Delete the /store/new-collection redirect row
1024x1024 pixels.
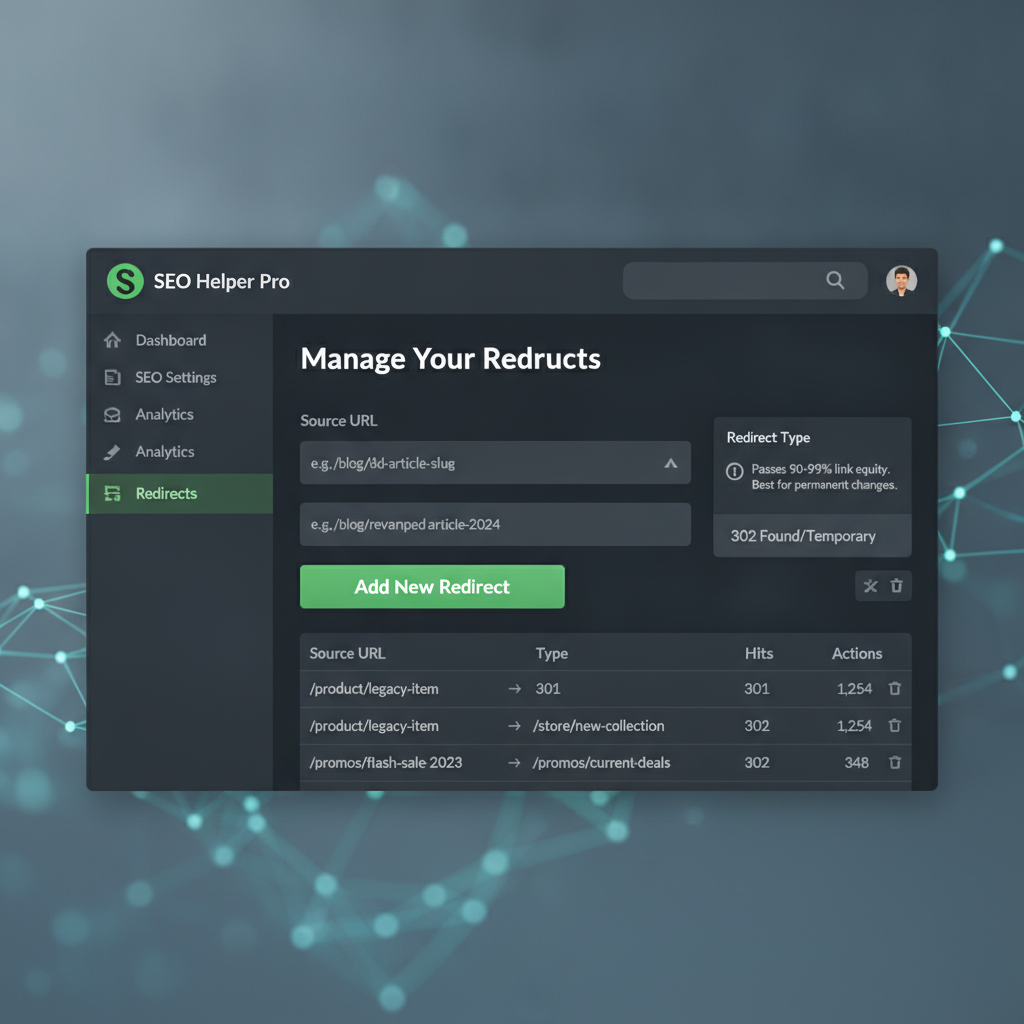click(895, 726)
